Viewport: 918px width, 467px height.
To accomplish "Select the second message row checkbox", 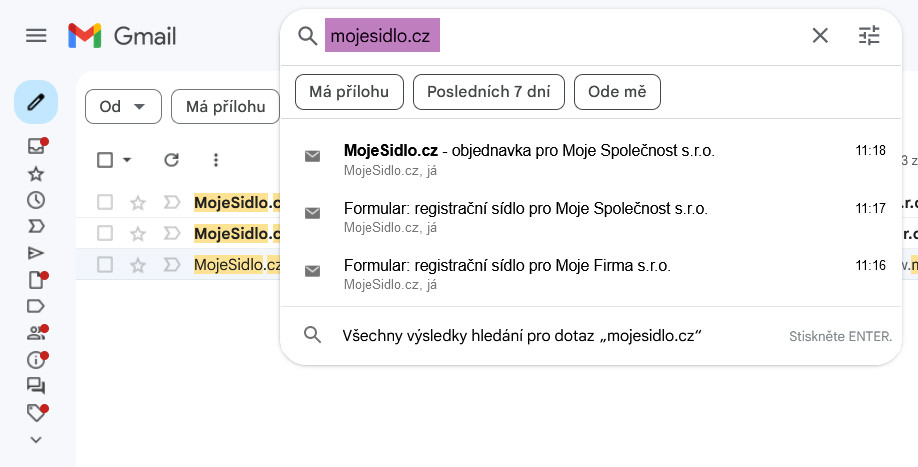I will [x=105, y=234].
